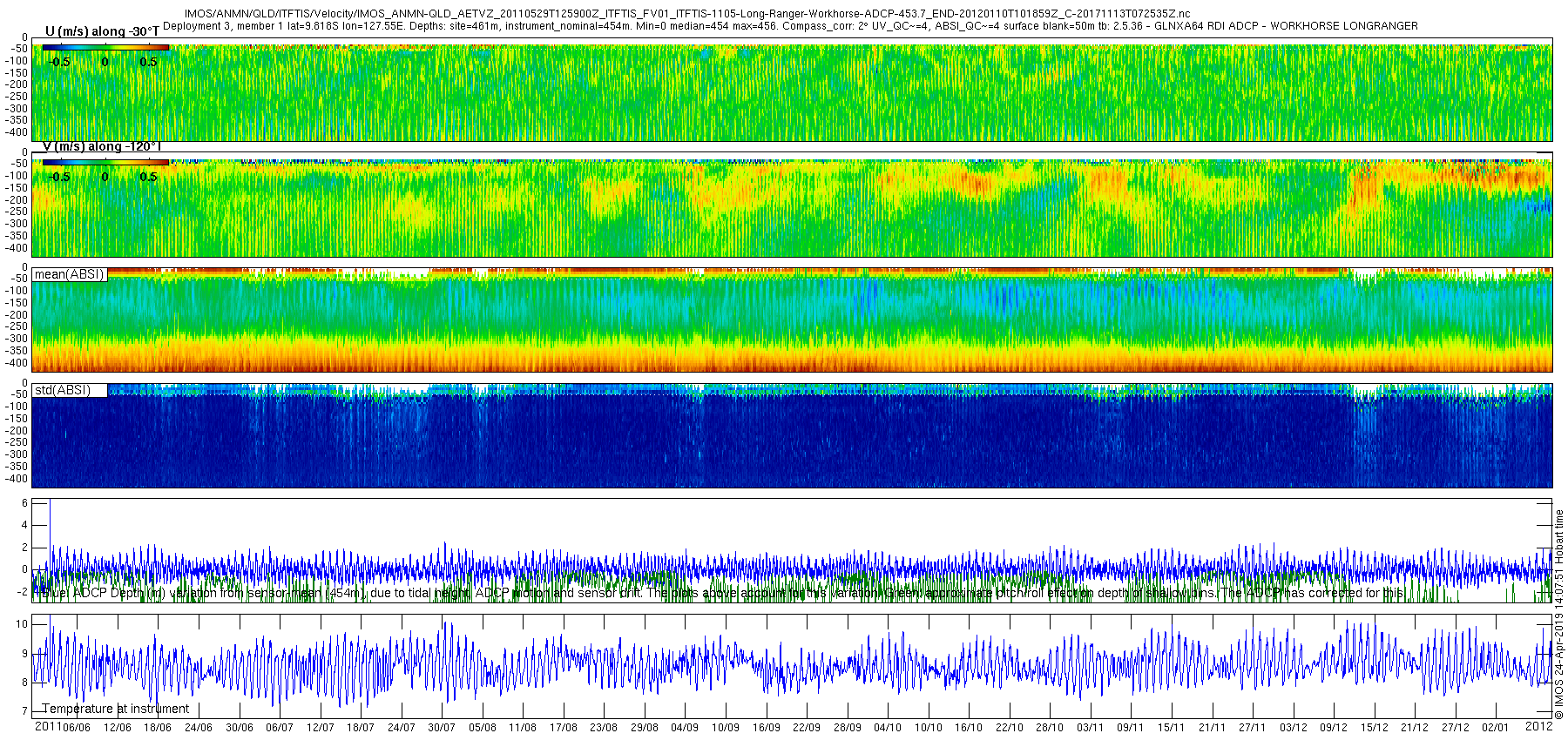Image resolution: width=1568 pixels, height=740 pixels.
Task: Click the '15/12' date tick label
Action: (1374, 728)
